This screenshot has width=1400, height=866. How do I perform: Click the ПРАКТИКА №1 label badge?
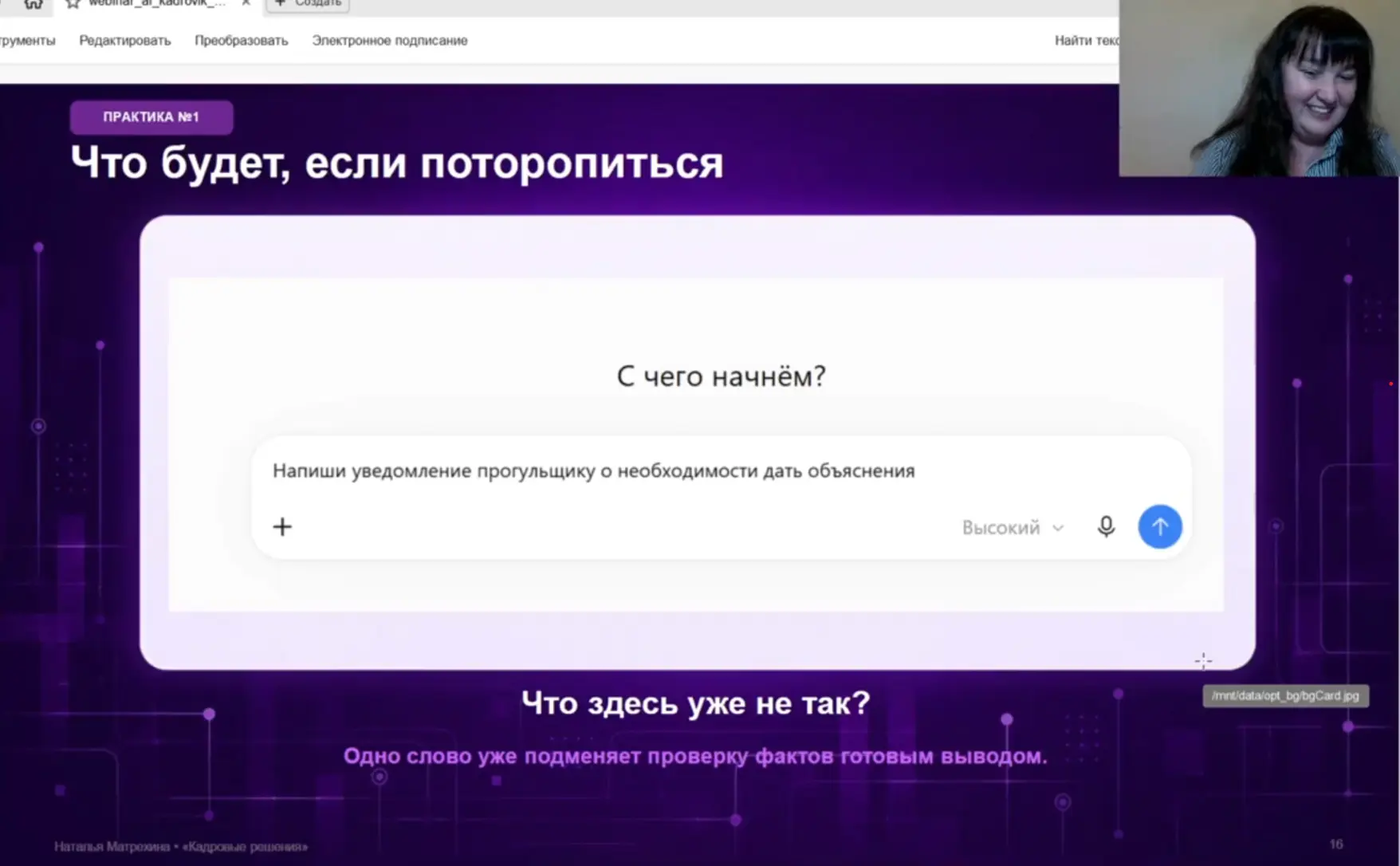pyautogui.click(x=151, y=117)
